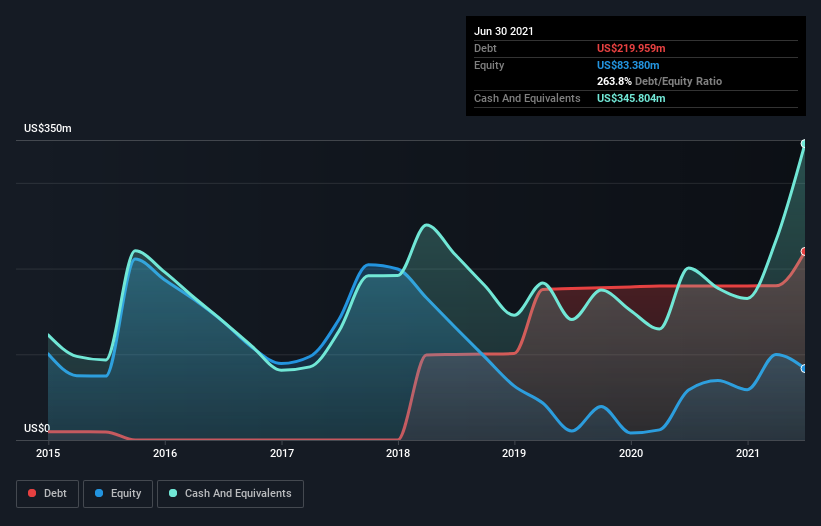
Task: Click the 263.8% Debt/Equity Ratio text
Action: tap(659, 81)
